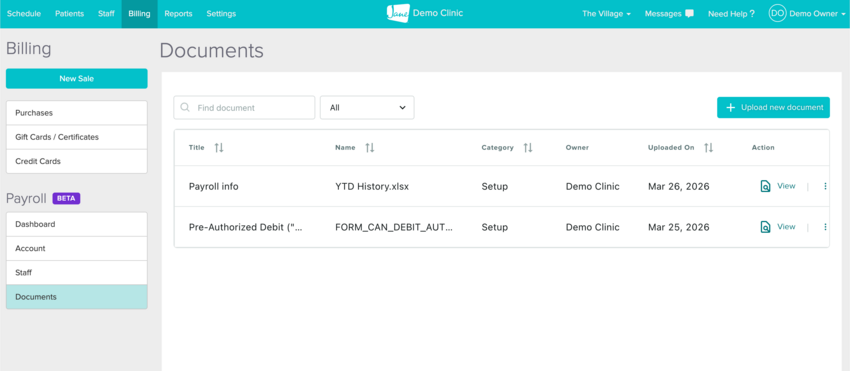This screenshot has width=850, height=371.
Task: Open Staff under Payroll sidebar
Action: 76,272
